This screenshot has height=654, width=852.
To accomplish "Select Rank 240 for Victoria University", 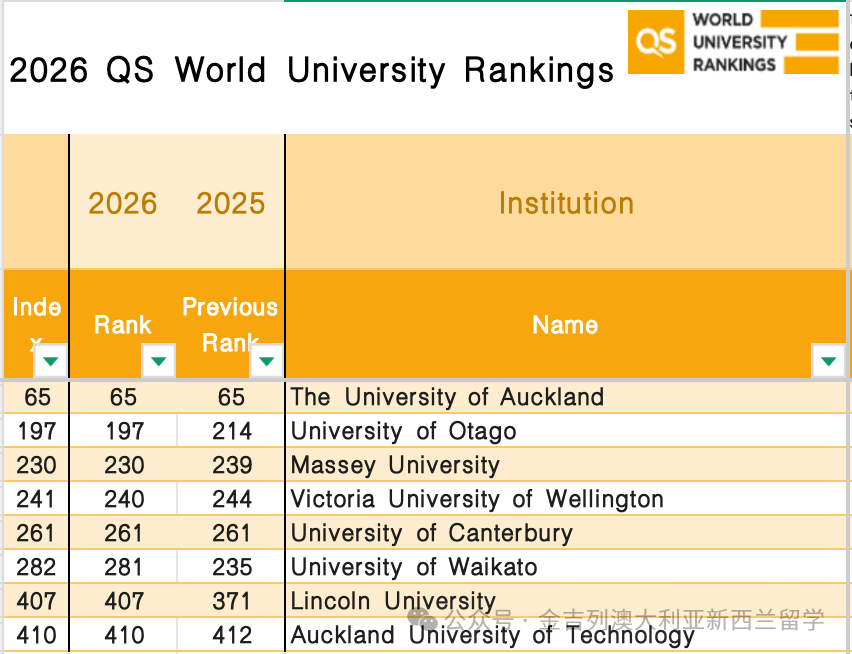I will [x=123, y=499].
